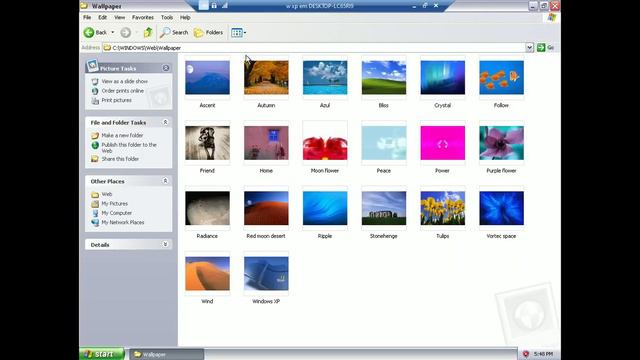Open the View menu
This screenshot has height=360, width=640.
(x=120, y=18)
